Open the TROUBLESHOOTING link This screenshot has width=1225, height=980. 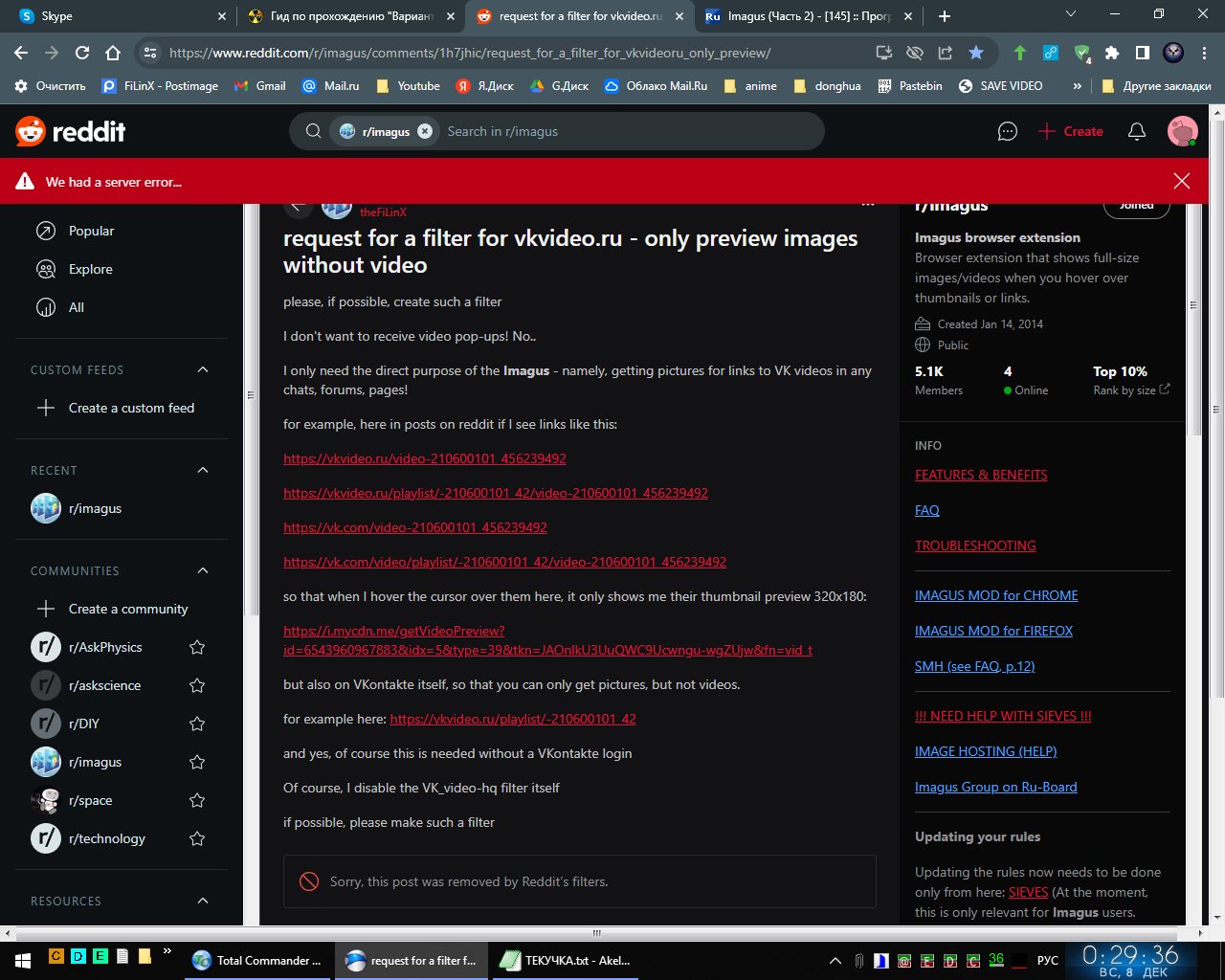point(975,546)
